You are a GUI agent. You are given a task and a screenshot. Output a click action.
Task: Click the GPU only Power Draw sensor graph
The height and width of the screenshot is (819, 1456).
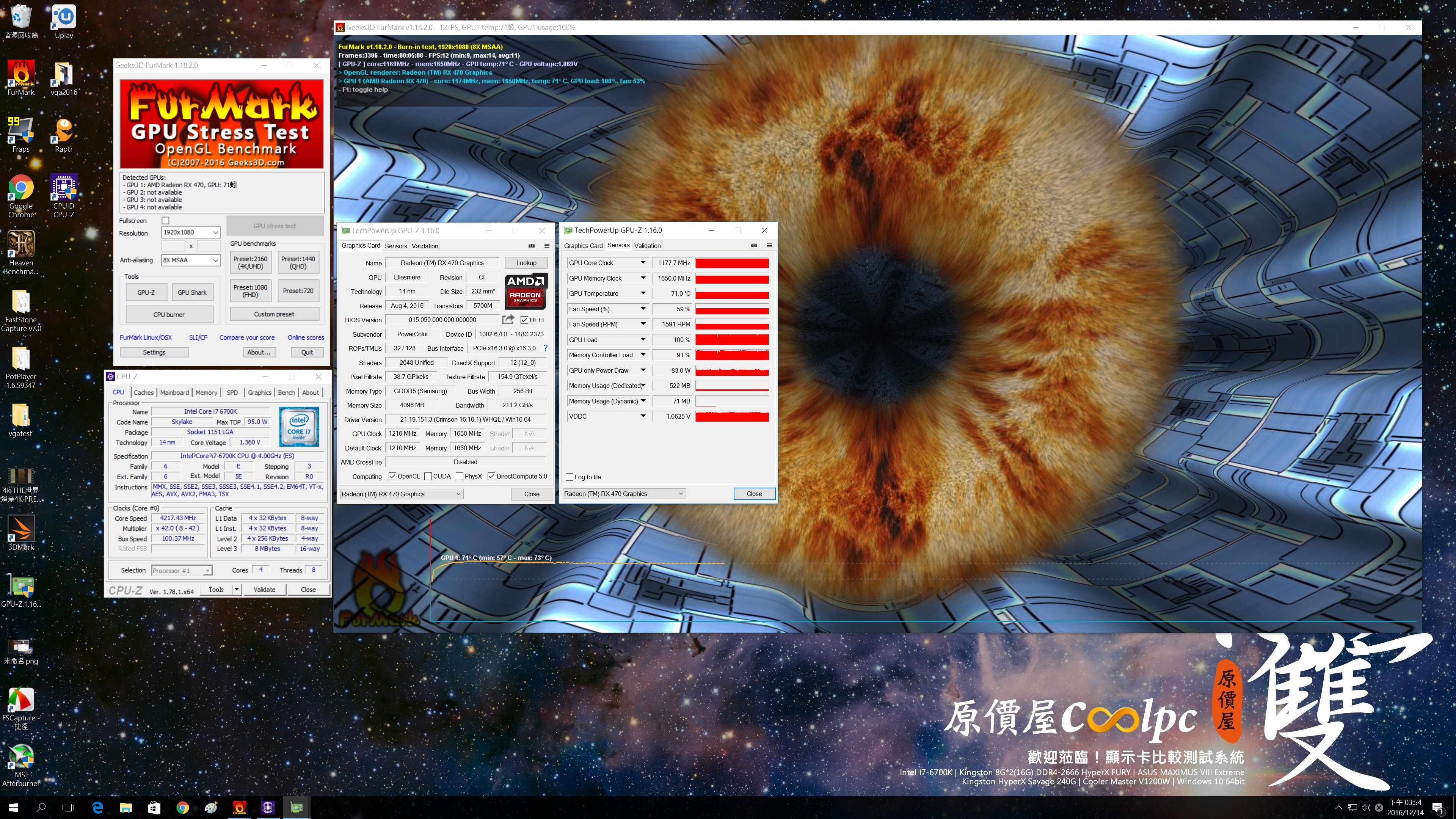tap(732, 371)
